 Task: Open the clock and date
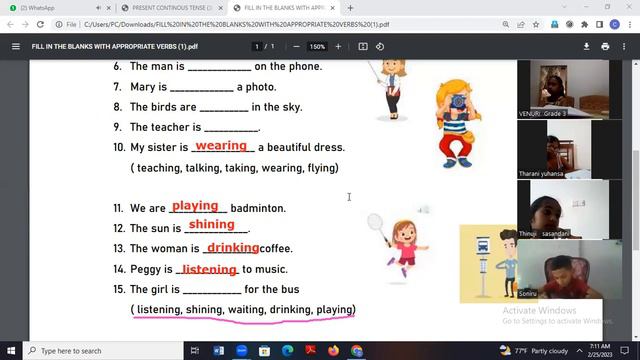[x=600, y=351]
